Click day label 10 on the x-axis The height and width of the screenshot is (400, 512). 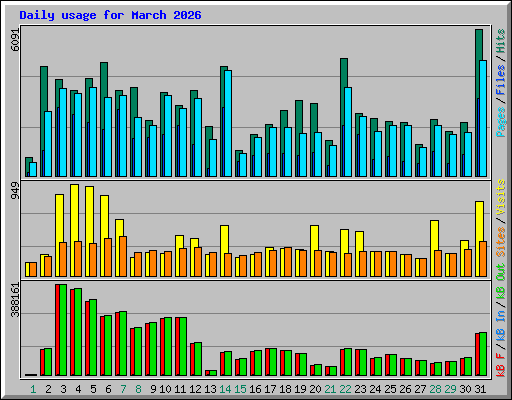[x=165, y=389]
